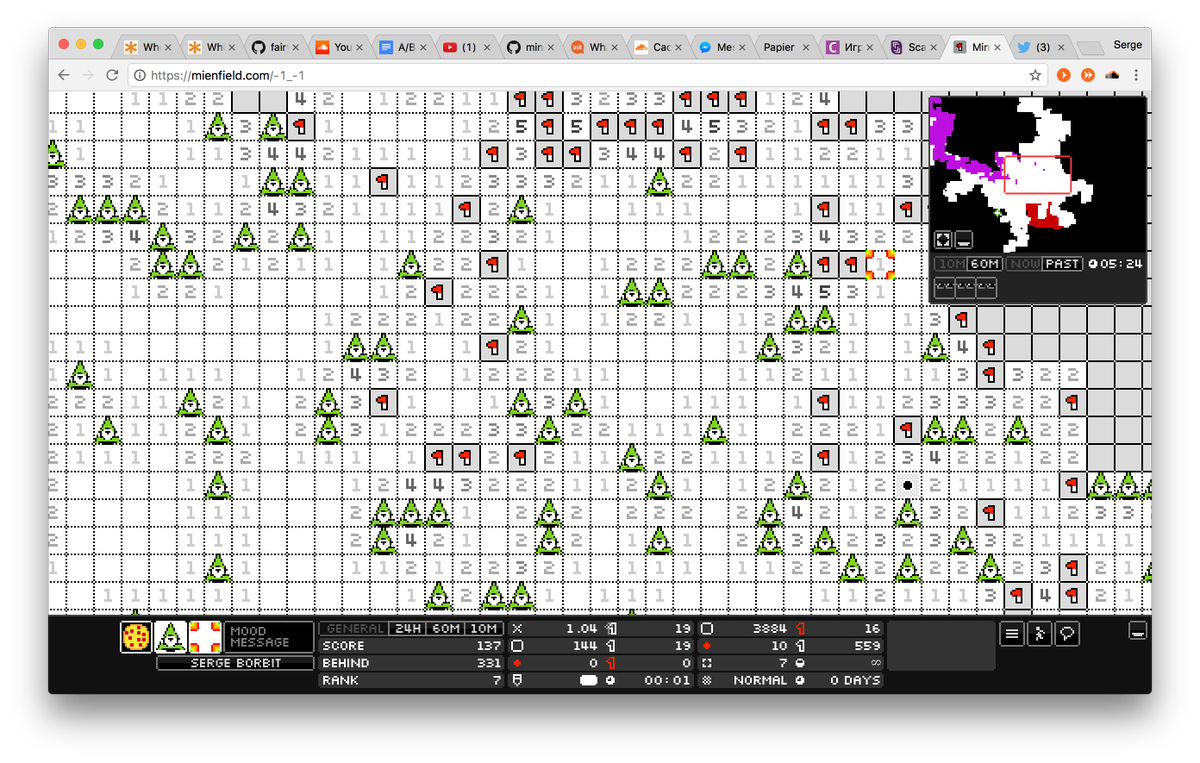Viewport: 1200px width, 763px height.
Task: Open the chat speech bubble icon
Action: 1068,634
